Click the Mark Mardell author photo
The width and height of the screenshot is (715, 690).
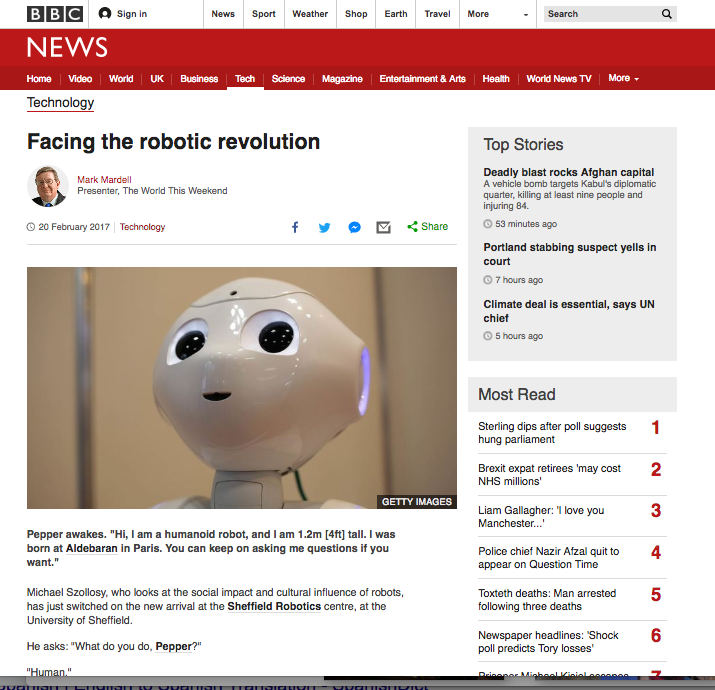(x=47, y=186)
